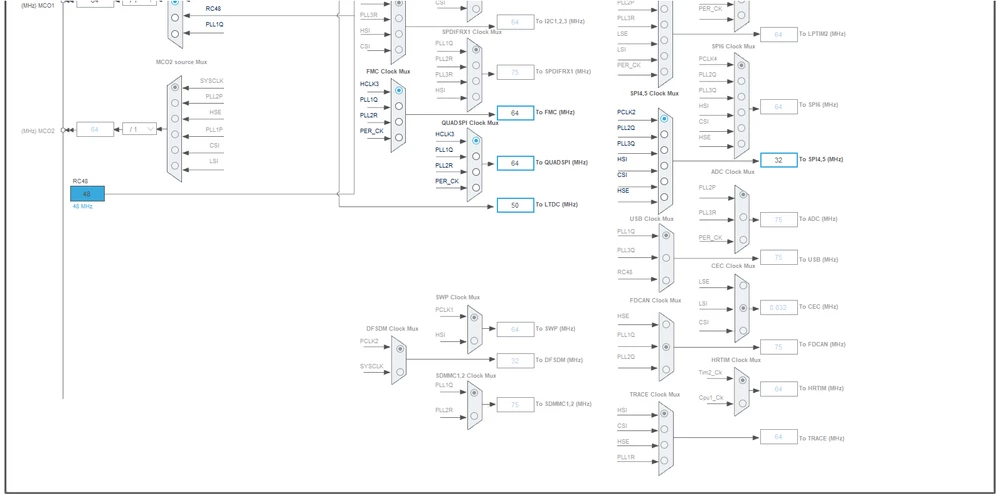Click the To SPI4,5 frequency field
The height and width of the screenshot is (497, 998).
[778, 160]
